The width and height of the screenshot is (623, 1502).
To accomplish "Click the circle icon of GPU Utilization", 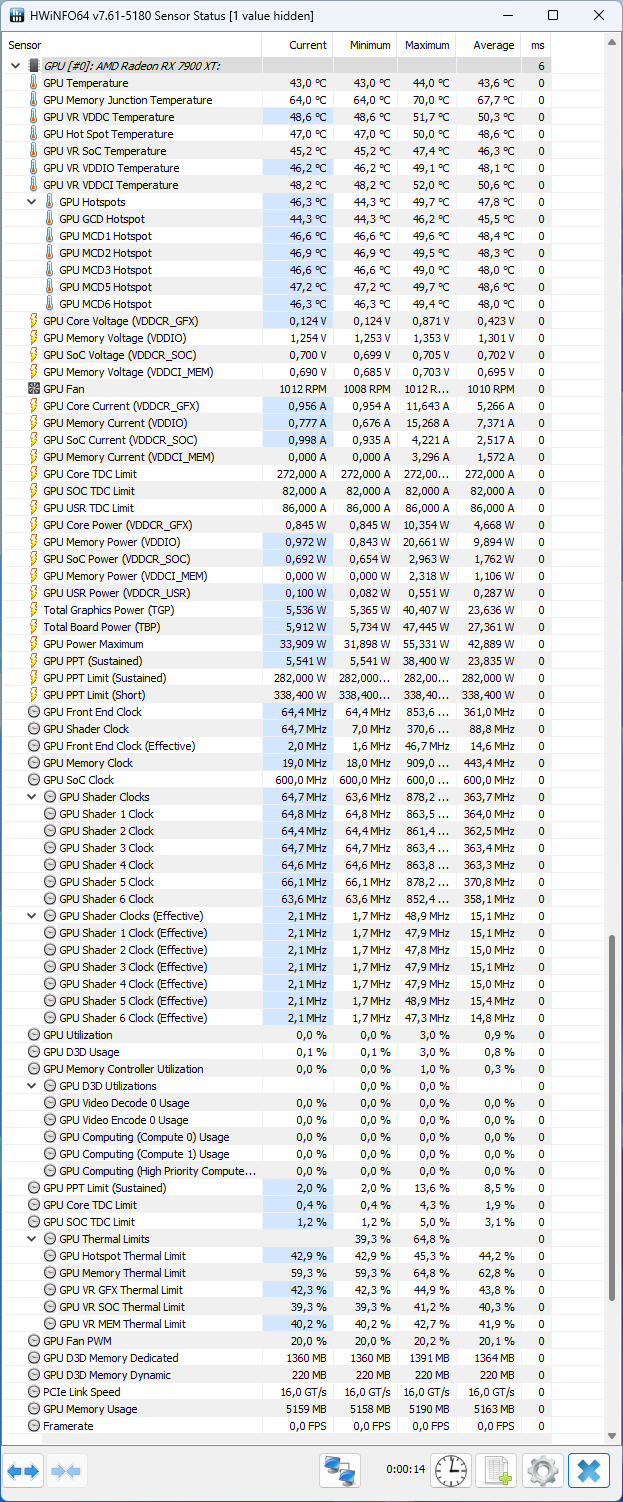I will [x=34, y=1035].
